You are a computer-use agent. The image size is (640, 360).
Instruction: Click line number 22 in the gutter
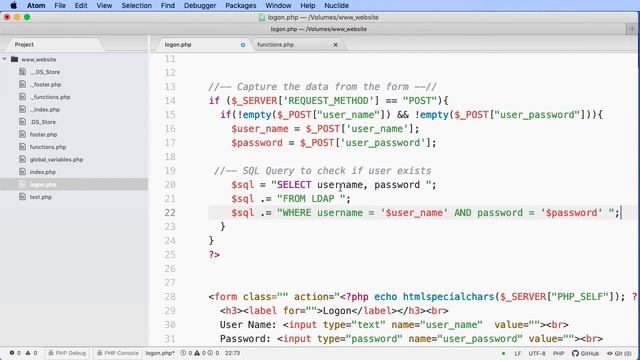170,213
